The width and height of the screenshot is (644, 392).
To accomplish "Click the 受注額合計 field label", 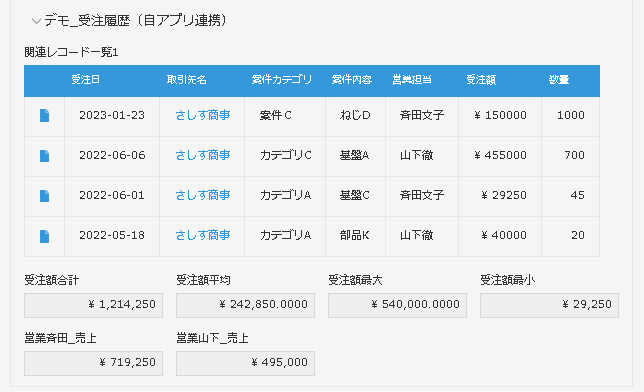I will [51, 280].
